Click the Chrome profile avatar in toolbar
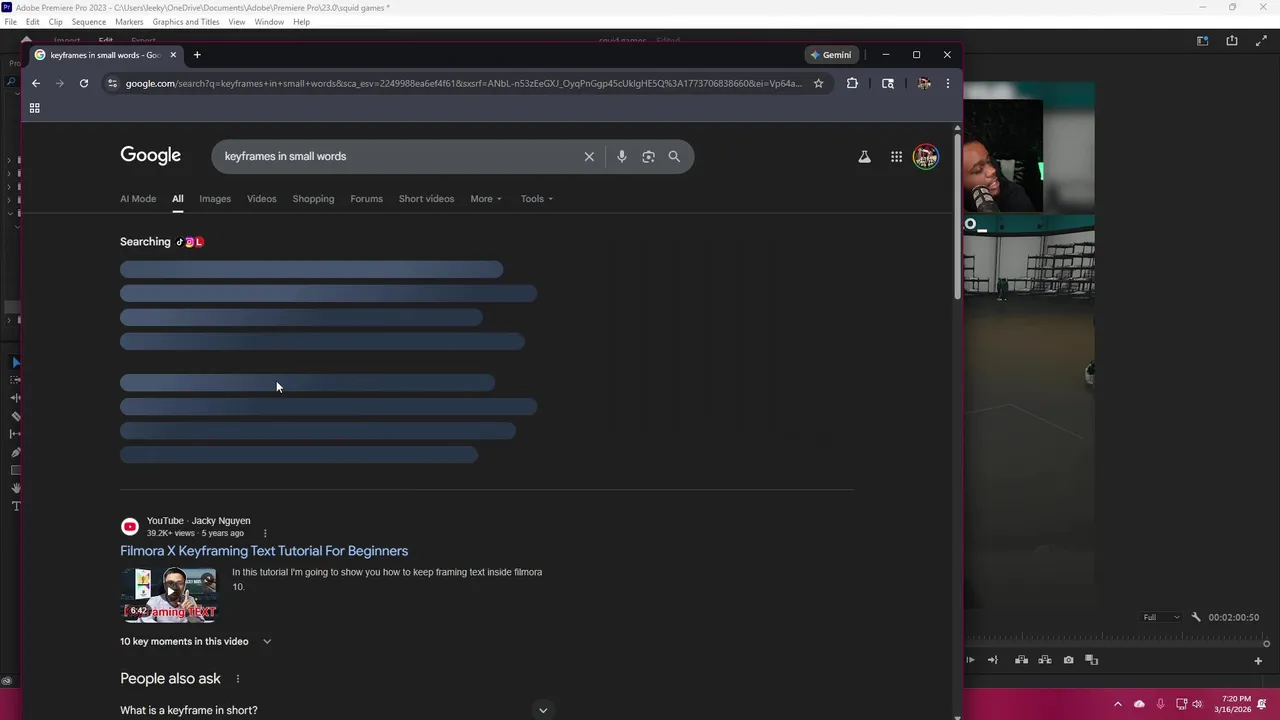Screen dimensions: 1280x720 click(x=924, y=83)
